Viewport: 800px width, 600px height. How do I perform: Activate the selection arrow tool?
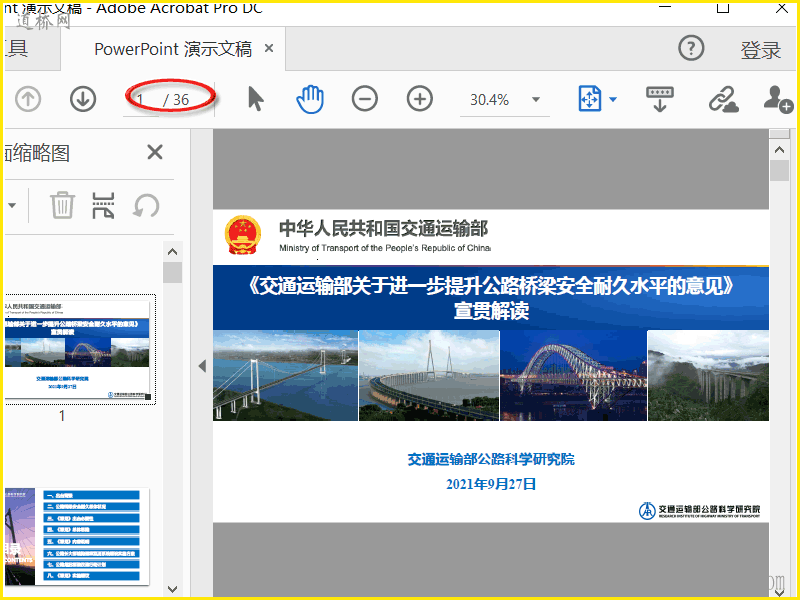click(256, 99)
